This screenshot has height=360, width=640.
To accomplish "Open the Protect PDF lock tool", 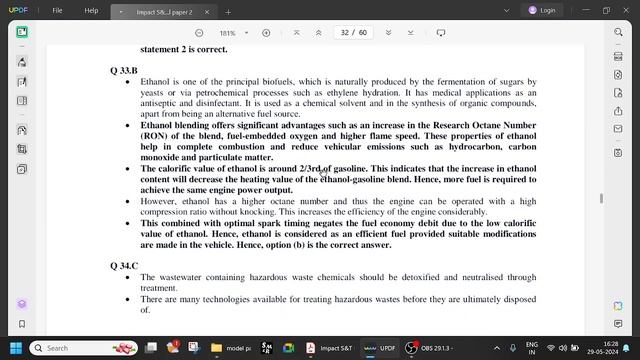I will pyautogui.click(x=618, y=93).
